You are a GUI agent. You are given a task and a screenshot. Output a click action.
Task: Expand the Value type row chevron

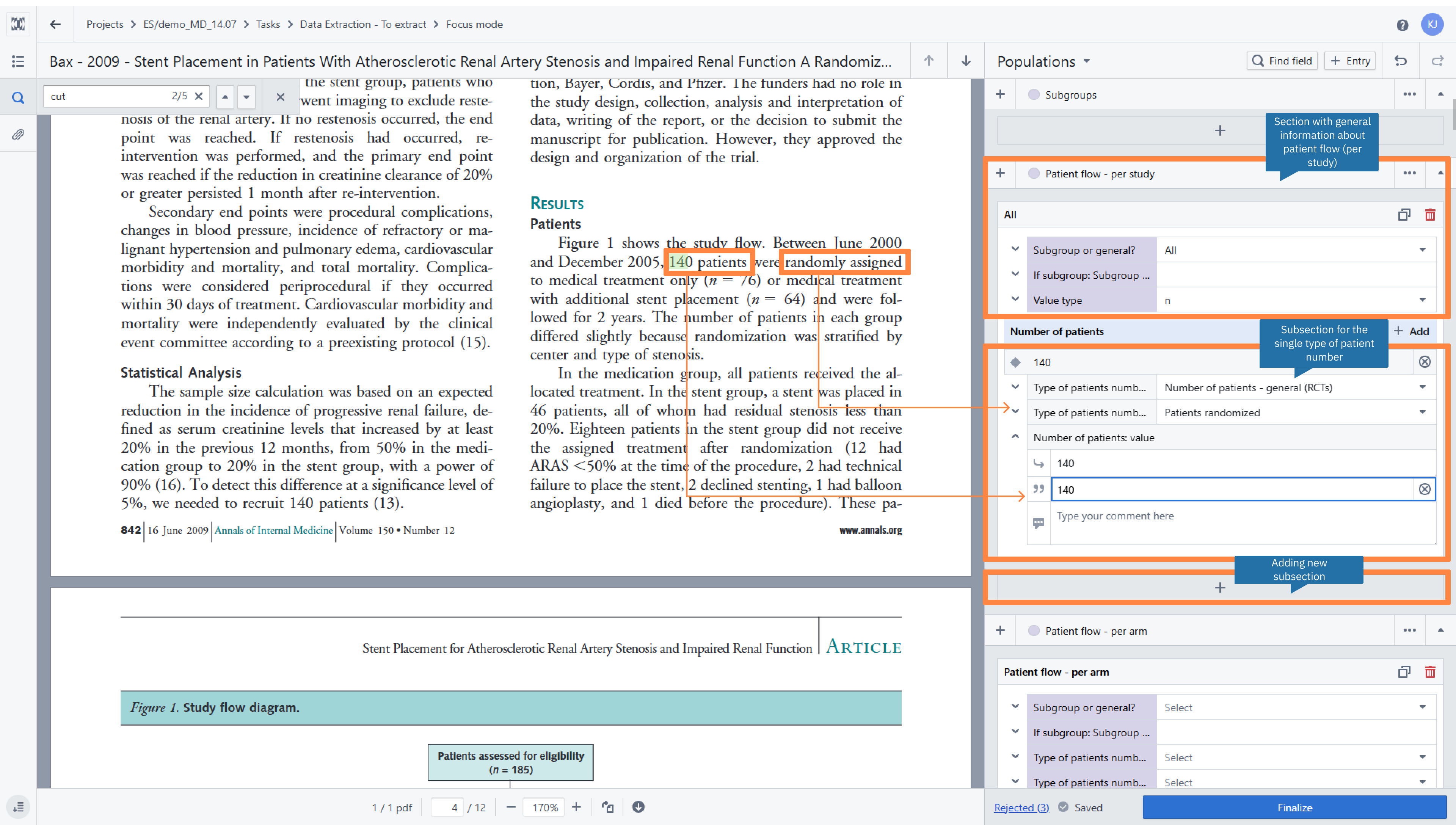(1015, 299)
